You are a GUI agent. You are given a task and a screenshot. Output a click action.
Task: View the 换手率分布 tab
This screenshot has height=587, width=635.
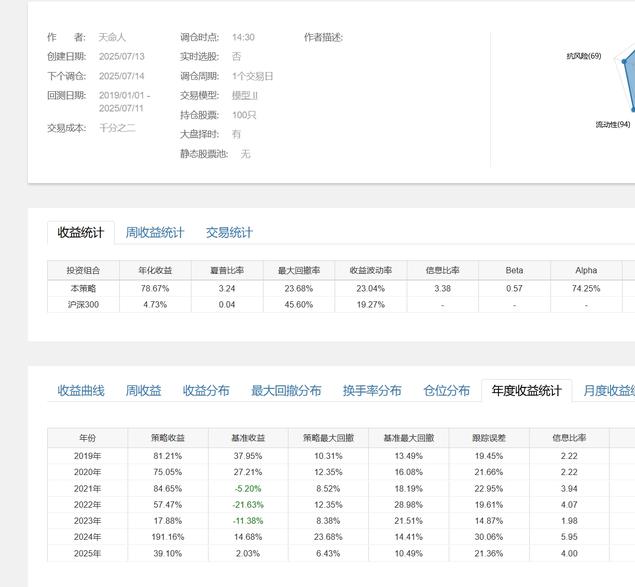(372, 391)
